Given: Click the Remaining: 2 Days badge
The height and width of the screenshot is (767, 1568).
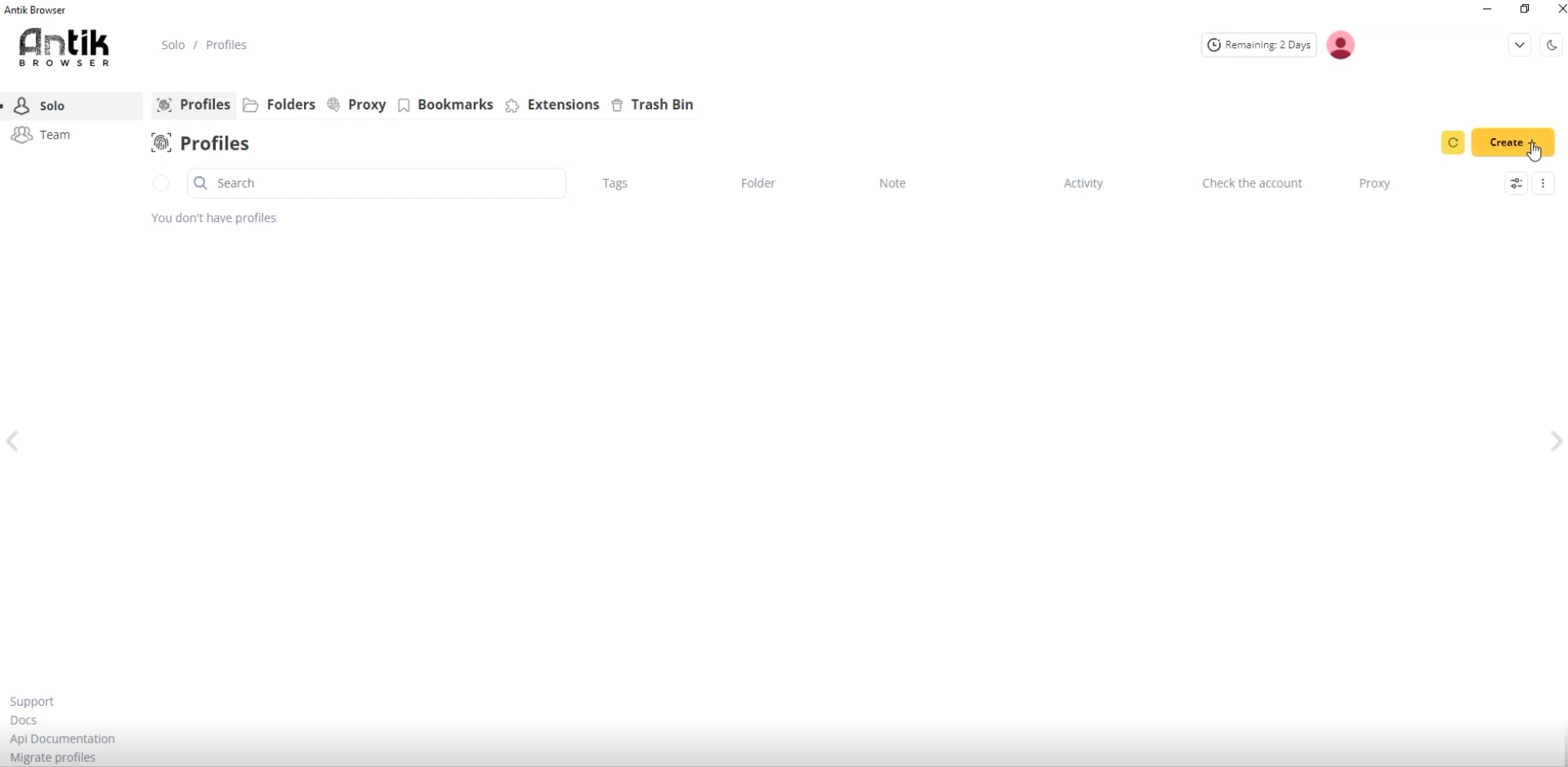Looking at the screenshot, I should point(1258,45).
